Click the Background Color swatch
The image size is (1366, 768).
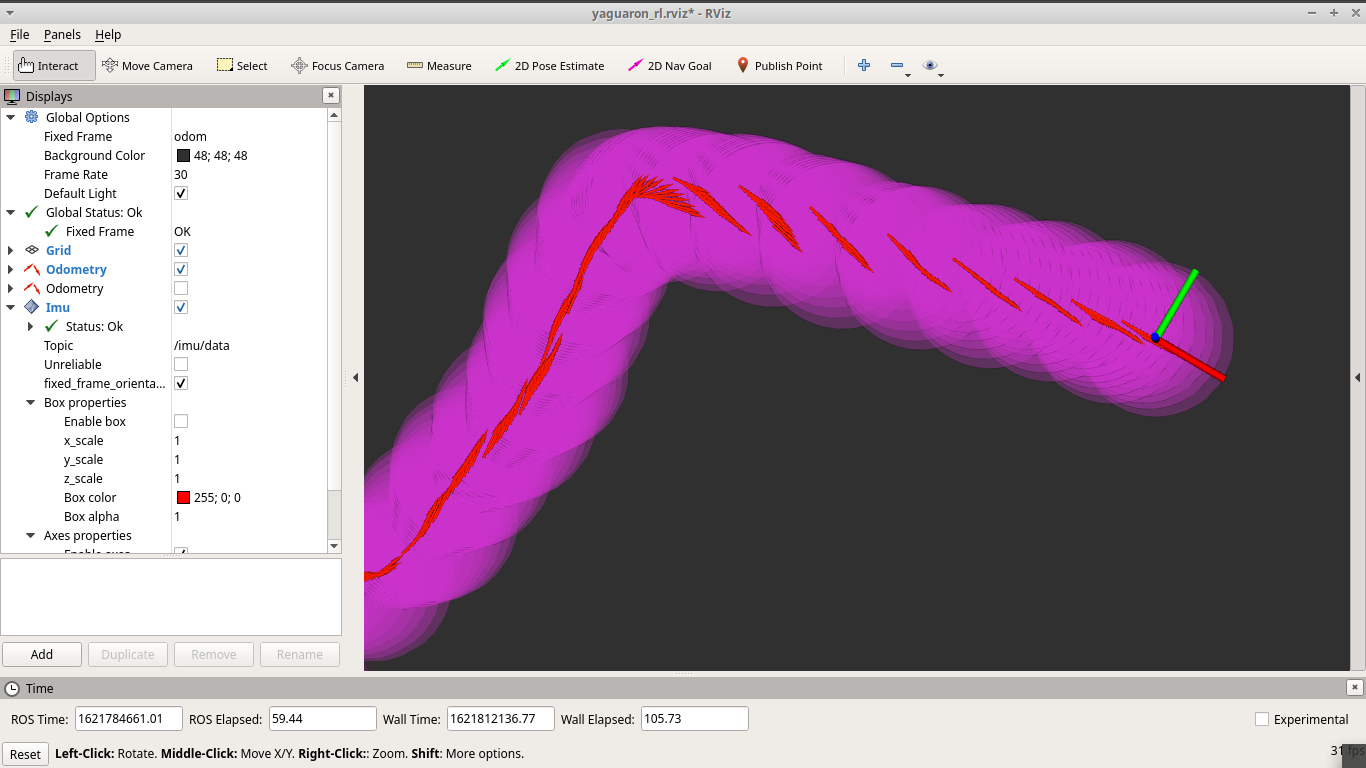click(183, 155)
